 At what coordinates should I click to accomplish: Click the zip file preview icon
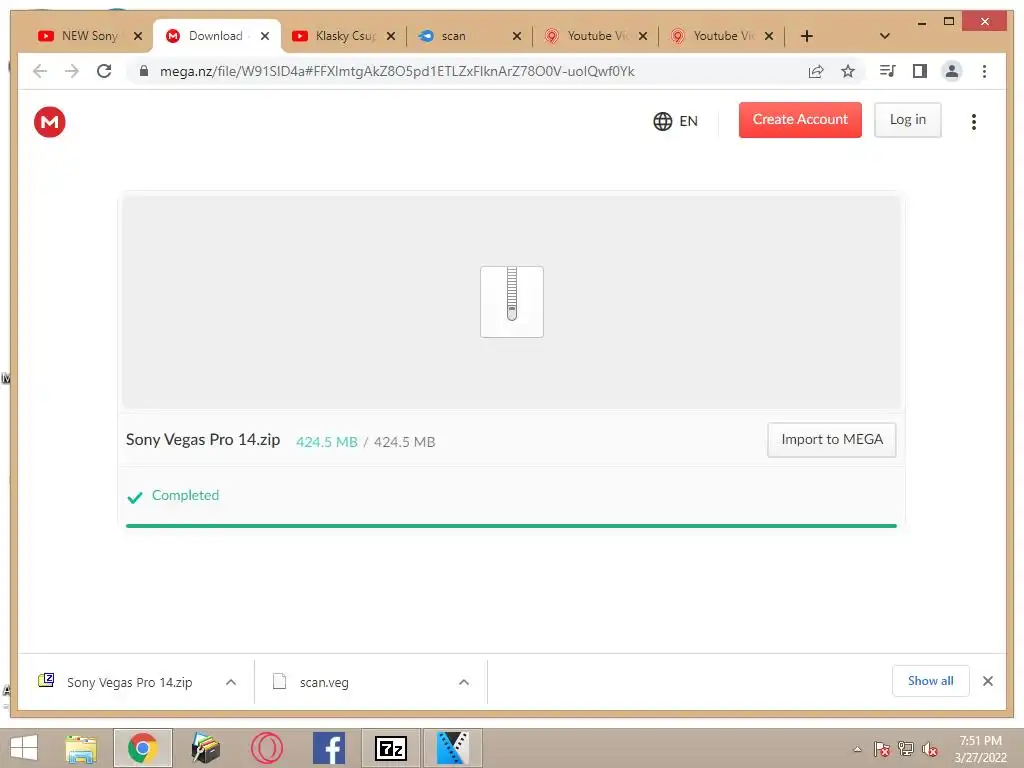pyautogui.click(x=511, y=302)
